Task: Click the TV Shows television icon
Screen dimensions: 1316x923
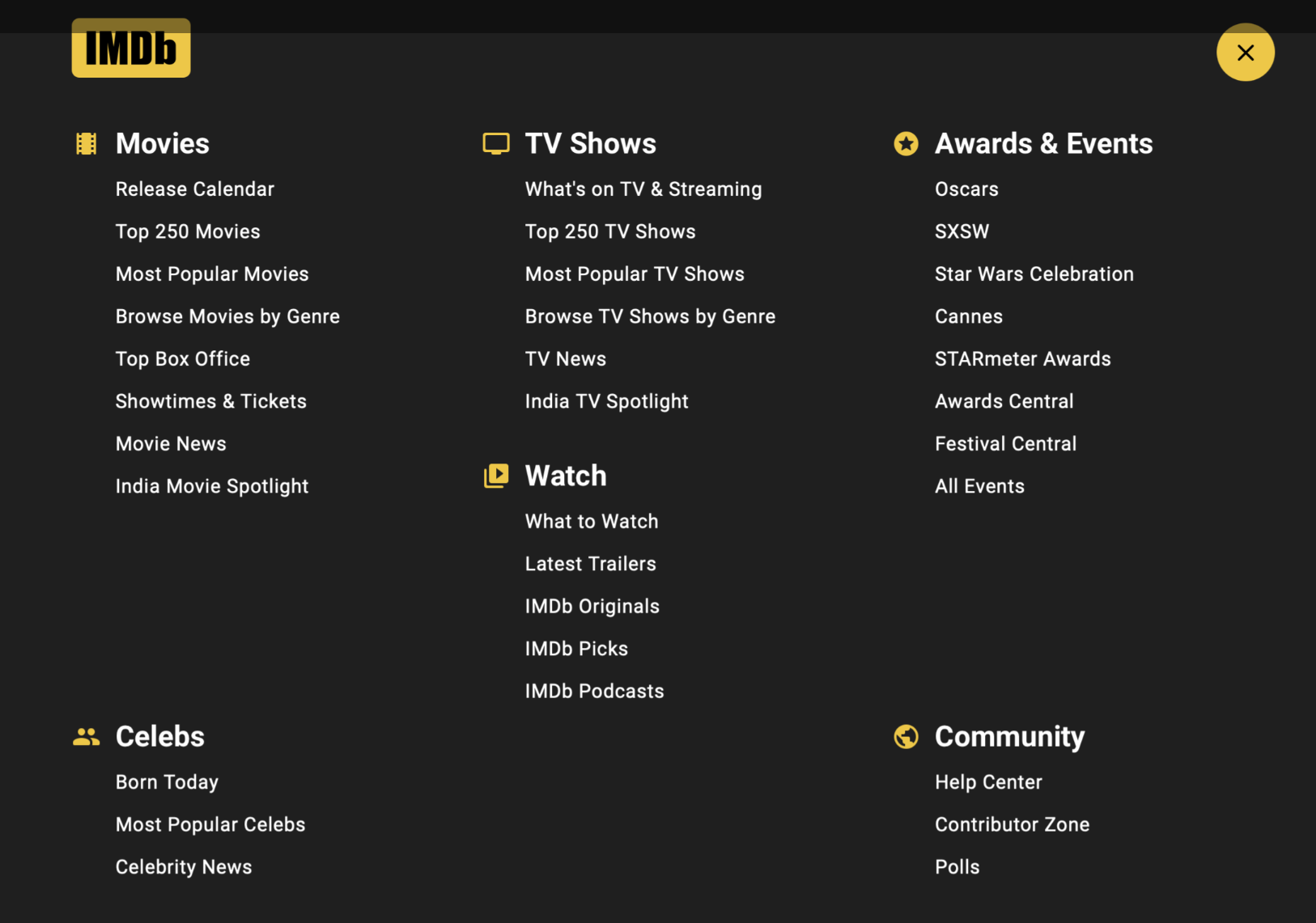Action: (496, 144)
